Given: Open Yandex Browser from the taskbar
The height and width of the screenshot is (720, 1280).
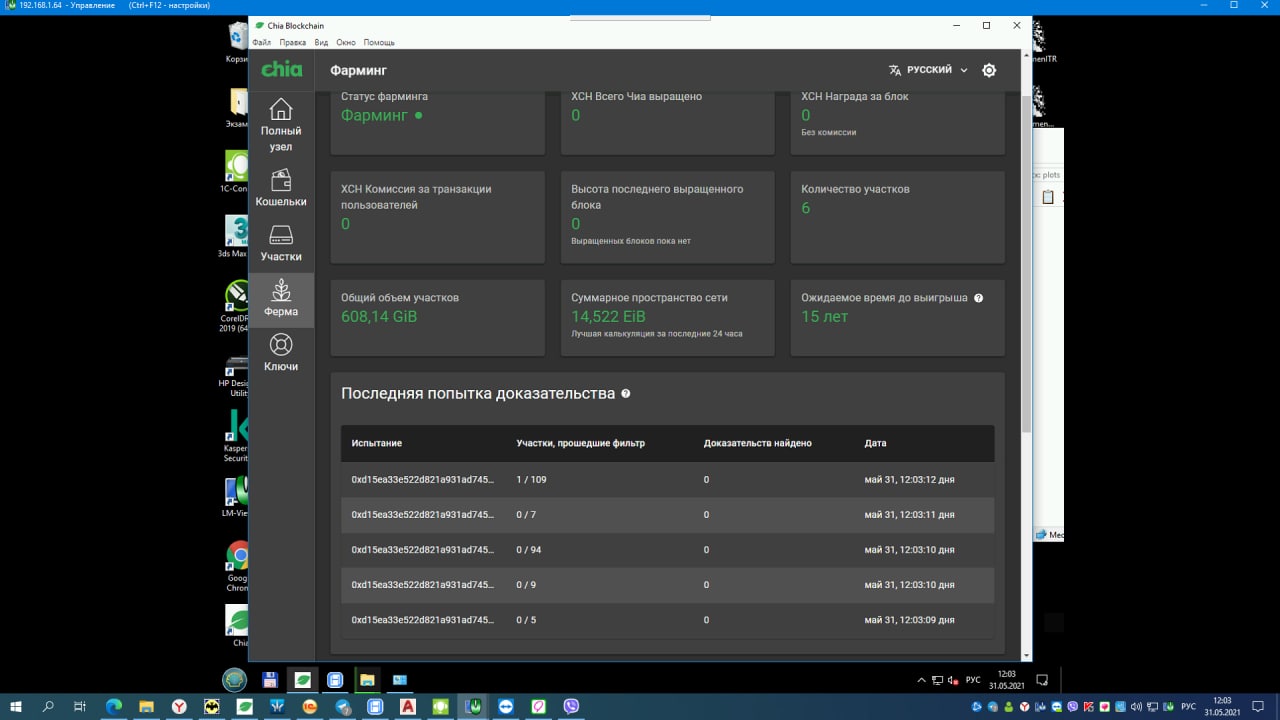Looking at the screenshot, I should tap(179, 706).
